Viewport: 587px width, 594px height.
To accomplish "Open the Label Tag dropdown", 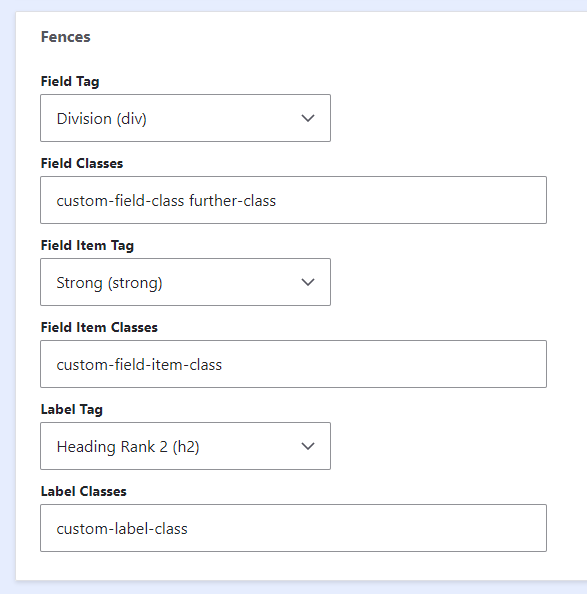I will pyautogui.click(x=185, y=446).
